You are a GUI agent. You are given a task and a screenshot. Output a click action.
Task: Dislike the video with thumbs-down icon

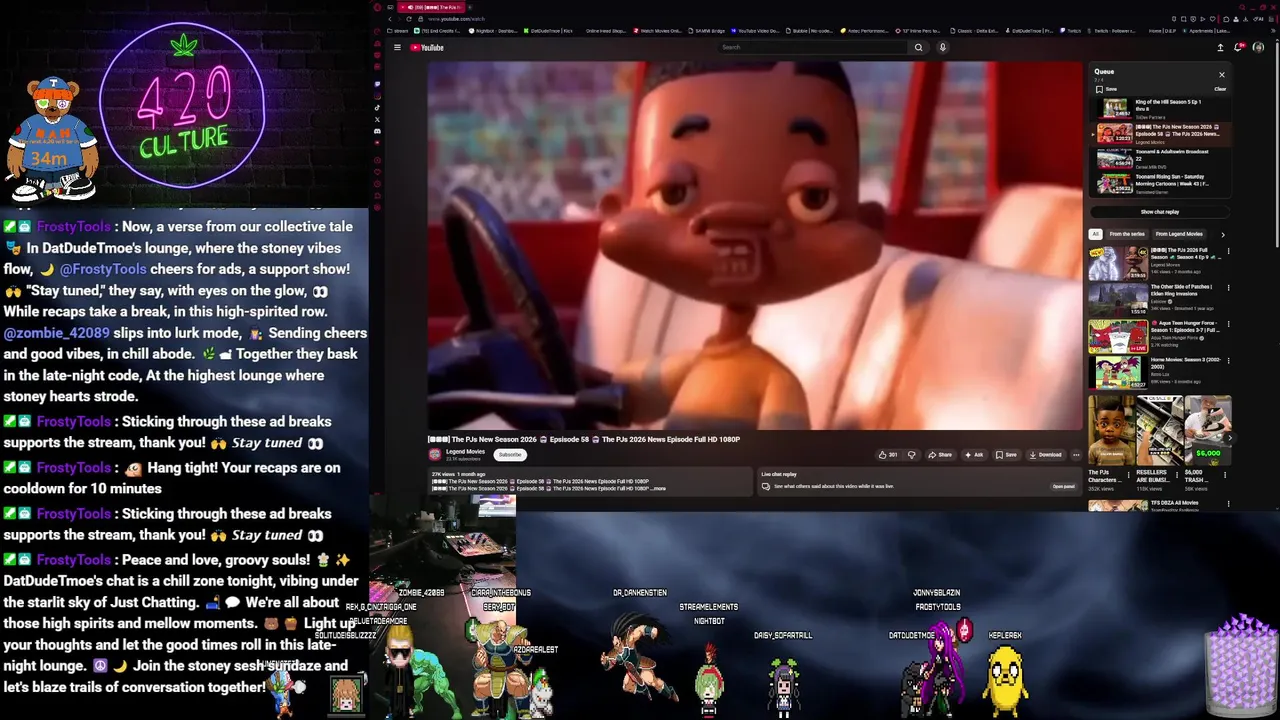pos(911,455)
